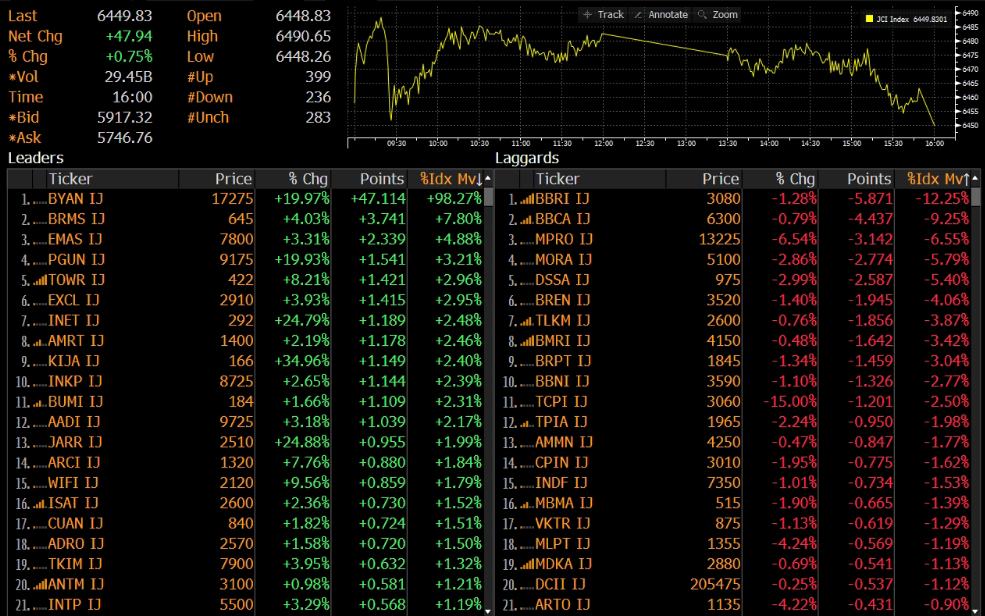The width and height of the screenshot is (985, 616).
Task: Click Leaders % Chg column header
Action: (x=308, y=179)
